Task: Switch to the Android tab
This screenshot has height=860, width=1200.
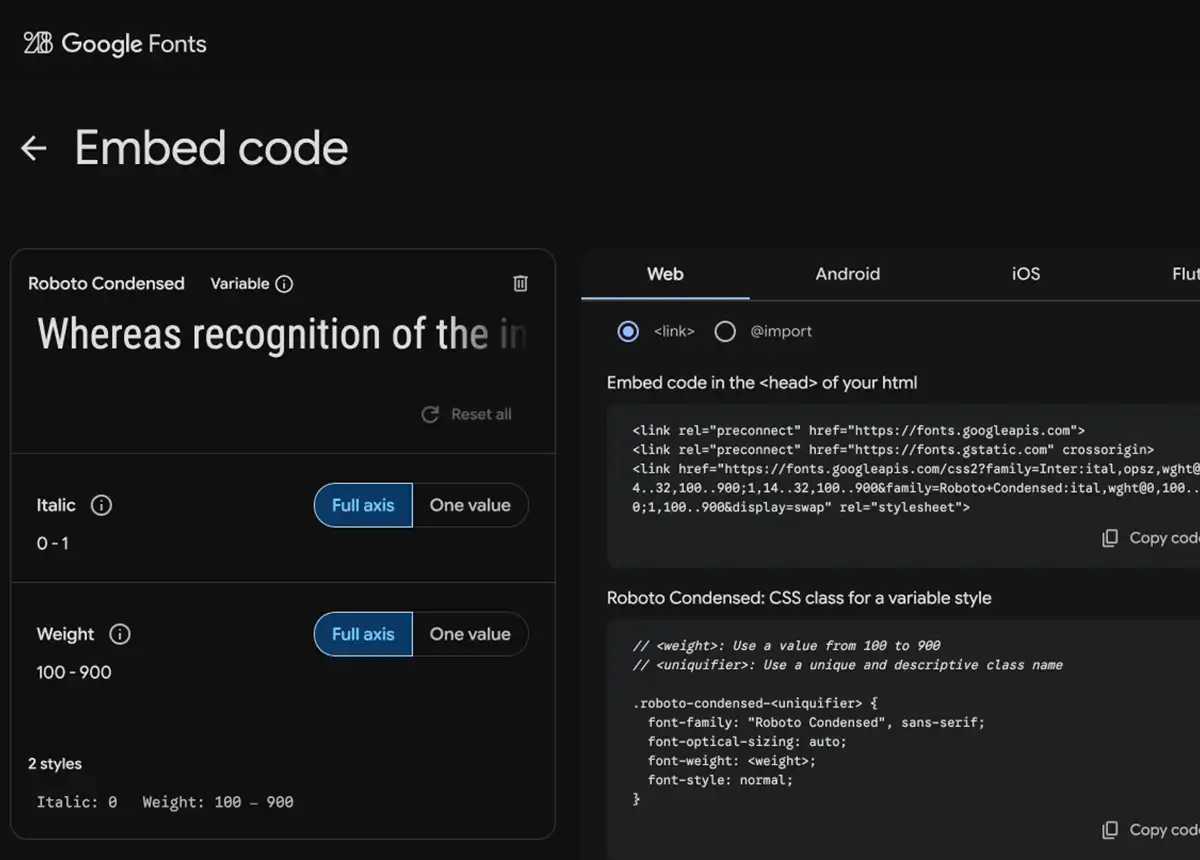Action: [x=847, y=274]
